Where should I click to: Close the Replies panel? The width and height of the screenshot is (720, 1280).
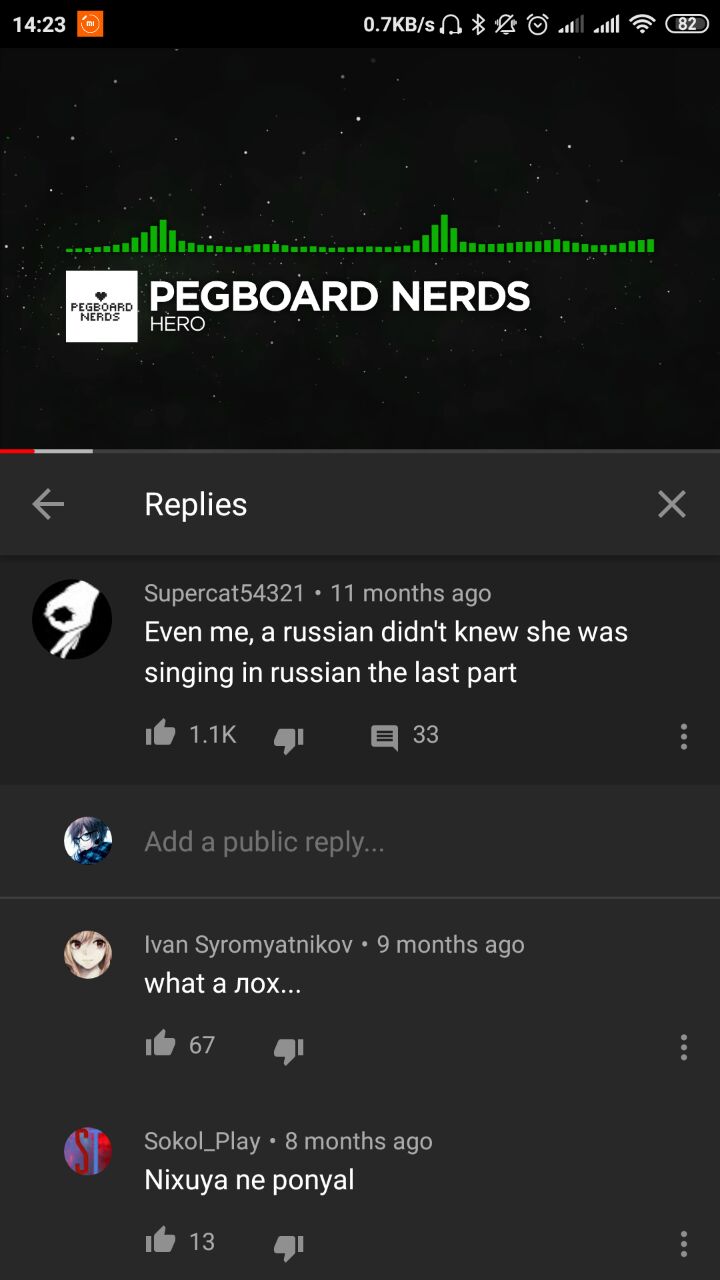tap(672, 504)
